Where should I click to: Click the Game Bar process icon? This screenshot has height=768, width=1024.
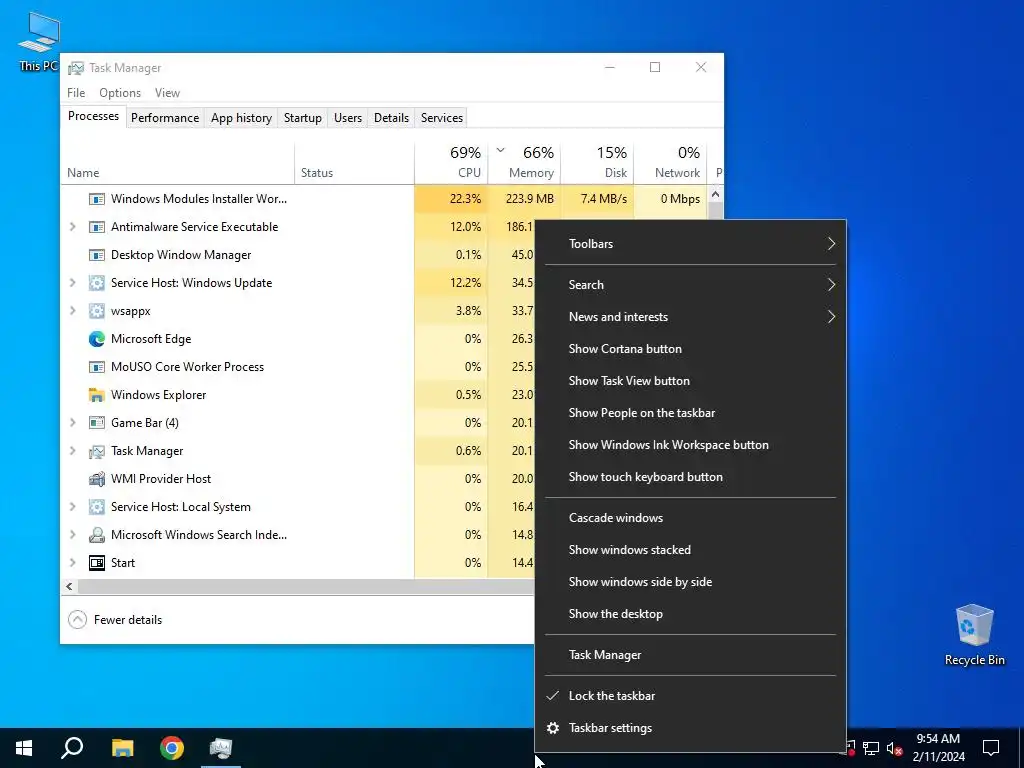pyautogui.click(x=97, y=423)
